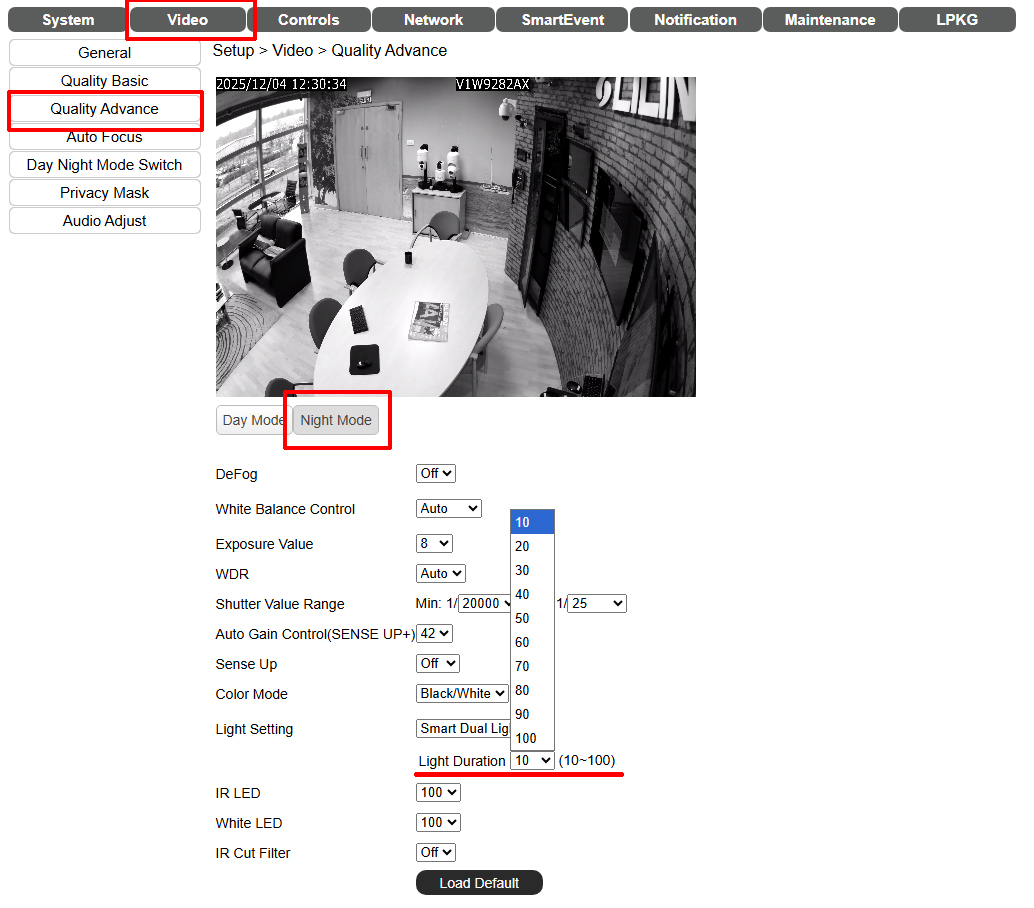Switch to the Controls tab
This screenshot has width=1034, height=908.
coord(308,20)
